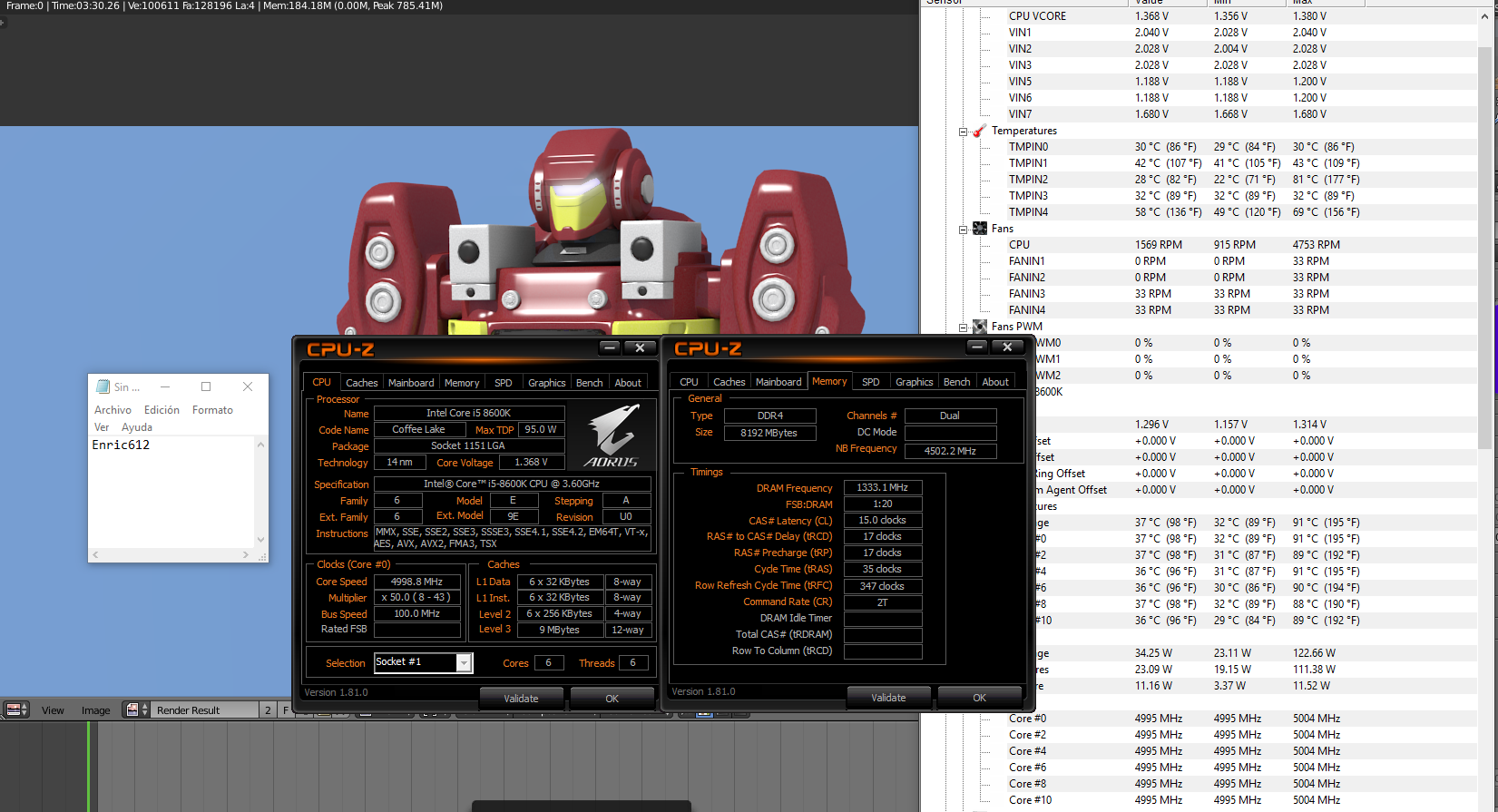Open About tab in left CPU-Z window
Viewport: 1498px width, 812px height.
[x=628, y=383]
